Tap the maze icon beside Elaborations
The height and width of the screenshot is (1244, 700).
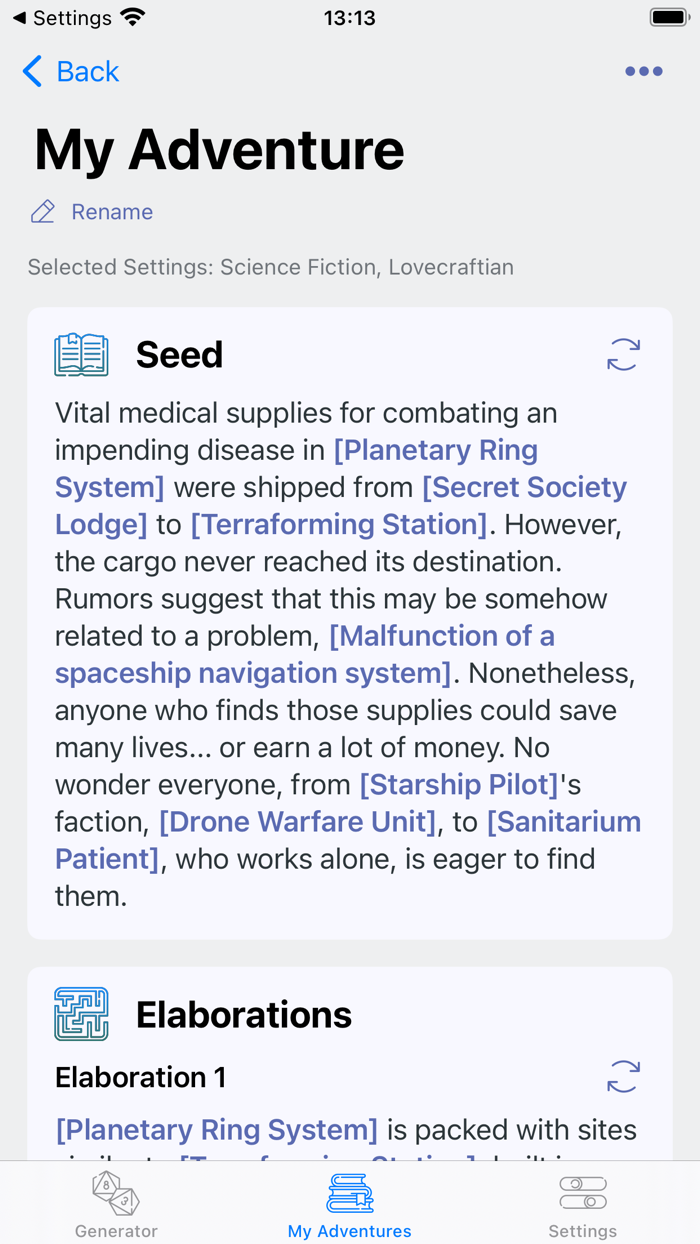point(80,1013)
